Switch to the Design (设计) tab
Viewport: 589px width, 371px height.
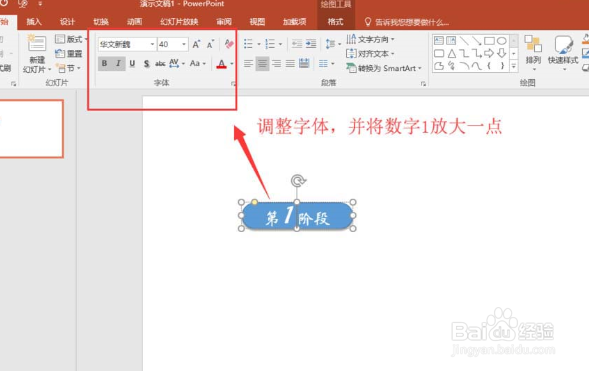click(x=67, y=22)
